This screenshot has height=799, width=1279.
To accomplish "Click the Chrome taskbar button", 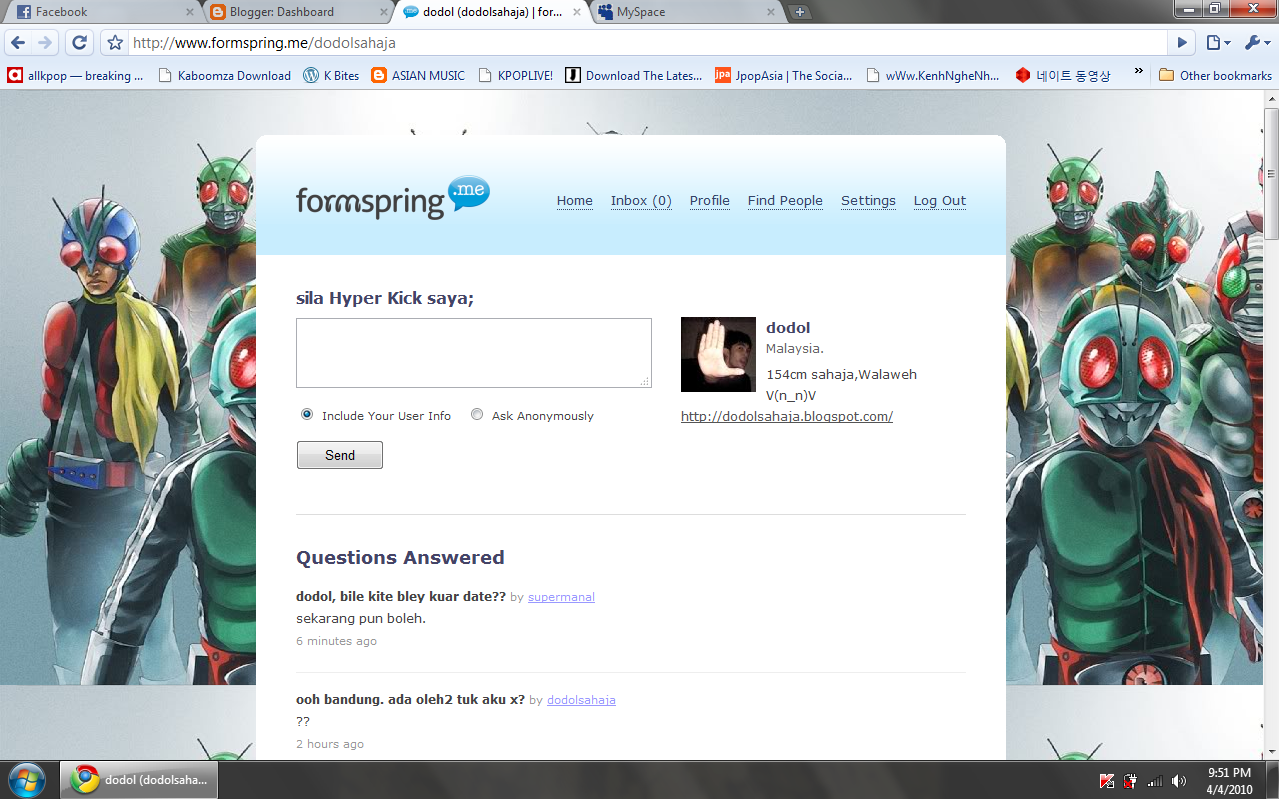I will [x=139, y=780].
